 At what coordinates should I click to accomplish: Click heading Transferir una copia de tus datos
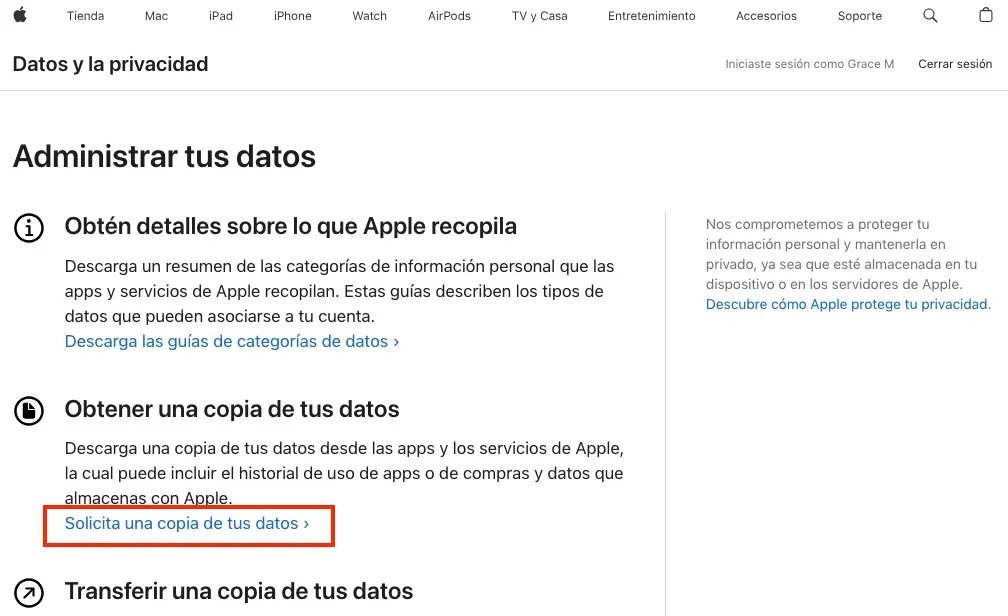239,591
